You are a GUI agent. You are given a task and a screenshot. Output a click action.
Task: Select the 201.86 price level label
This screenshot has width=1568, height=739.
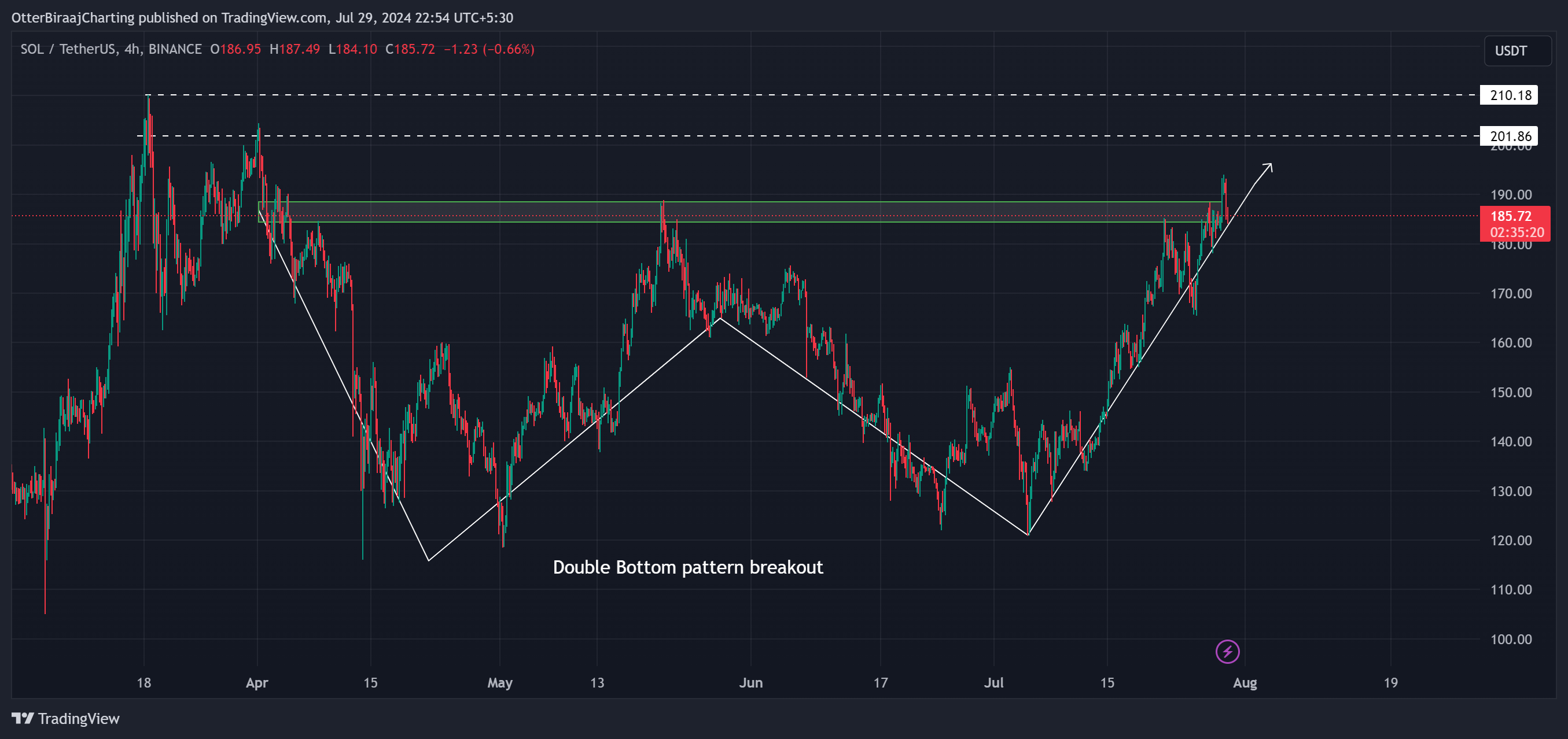click(1509, 136)
